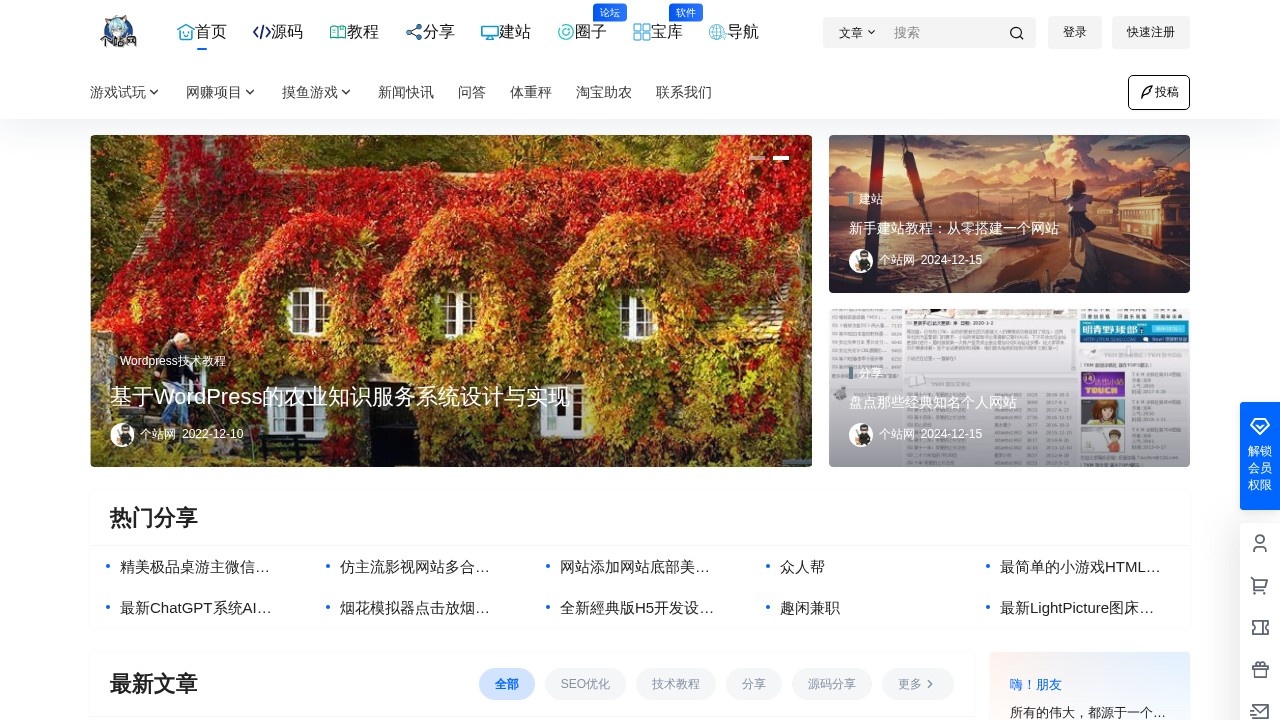Image resolution: width=1280 pixels, height=720 pixels.
Task: Open the 投稿 submission button
Action: [x=1158, y=92]
